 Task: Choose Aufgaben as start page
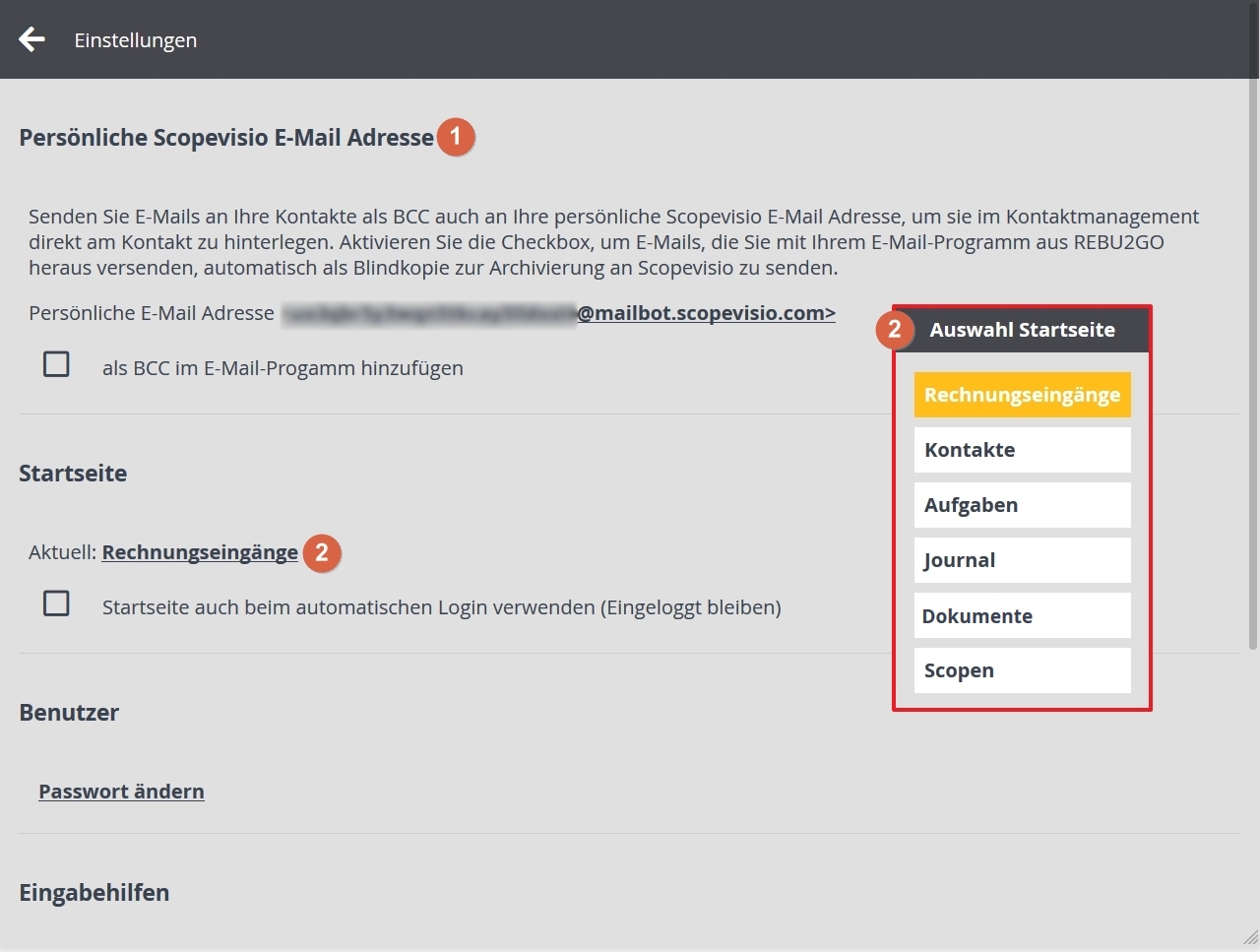1022,505
